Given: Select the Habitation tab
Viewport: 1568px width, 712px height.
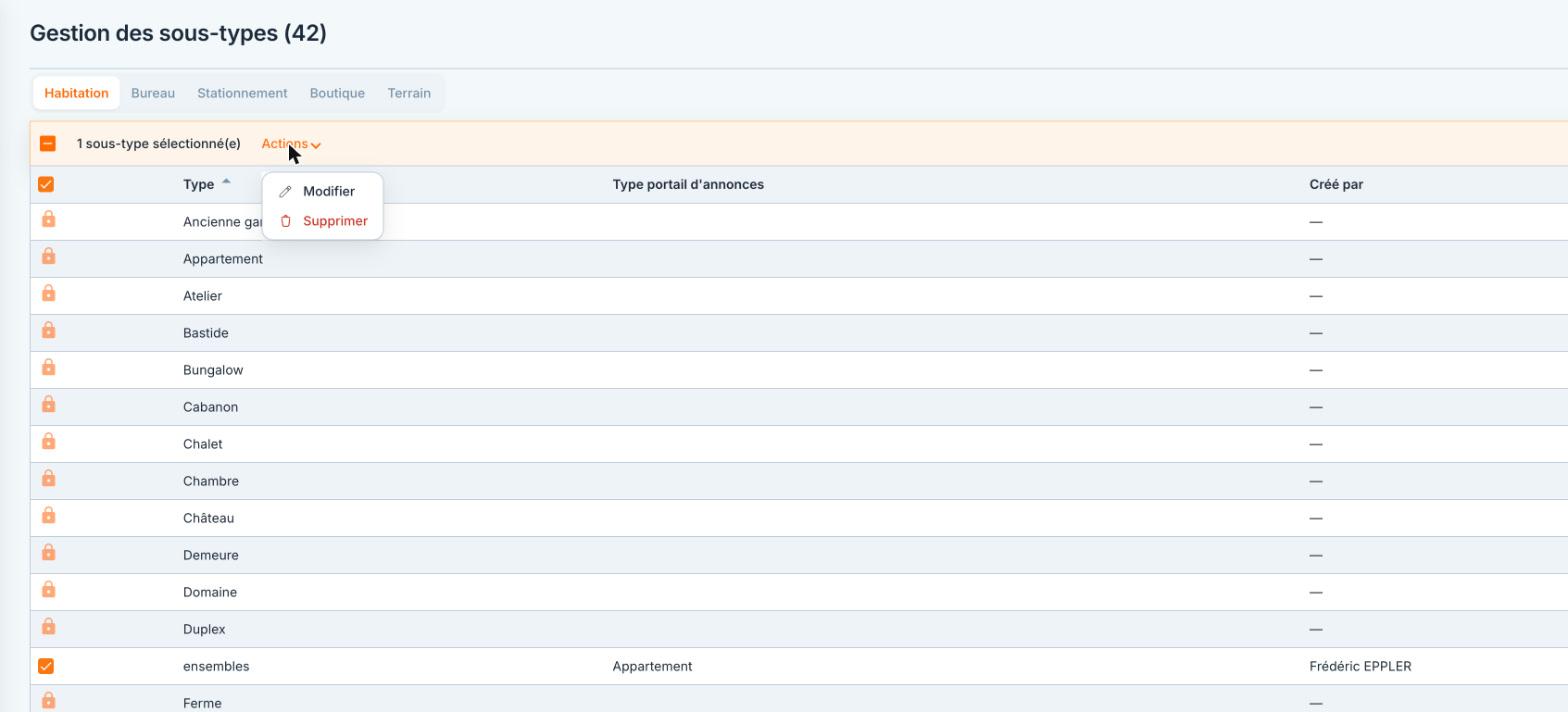Looking at the screenshot, I should pyautogui.click(x=76, y=93).
